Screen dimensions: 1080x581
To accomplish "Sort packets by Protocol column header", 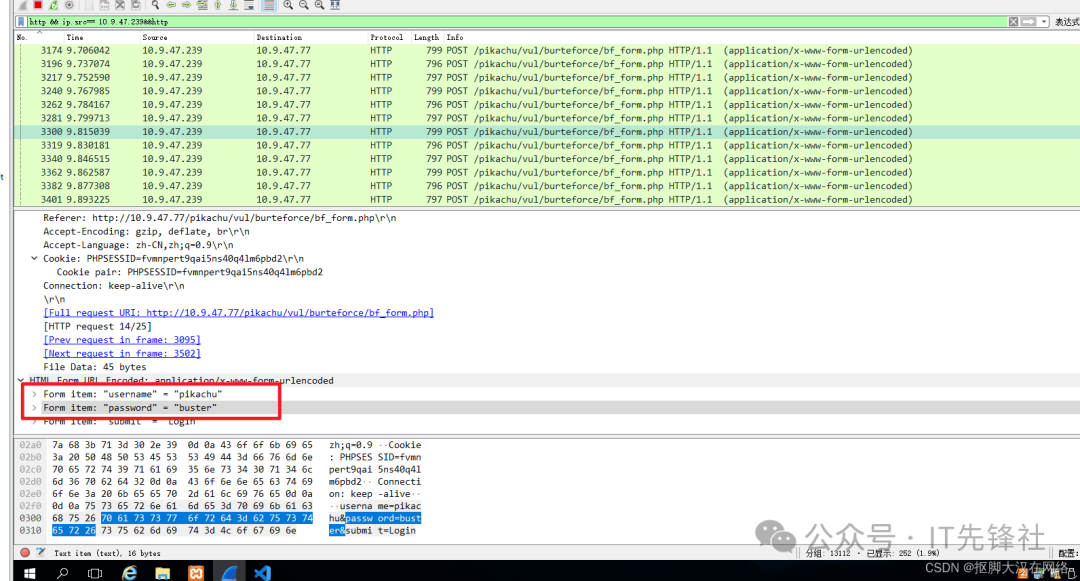I will point(386,37).
